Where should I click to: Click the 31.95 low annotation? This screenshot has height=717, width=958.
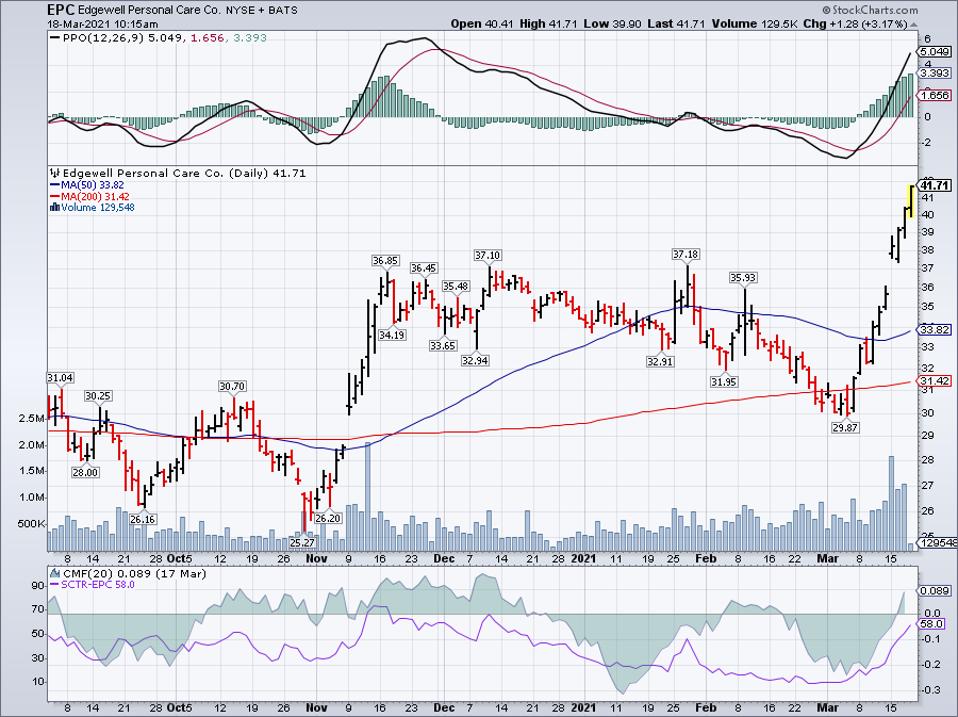click(x=723, y=382)
